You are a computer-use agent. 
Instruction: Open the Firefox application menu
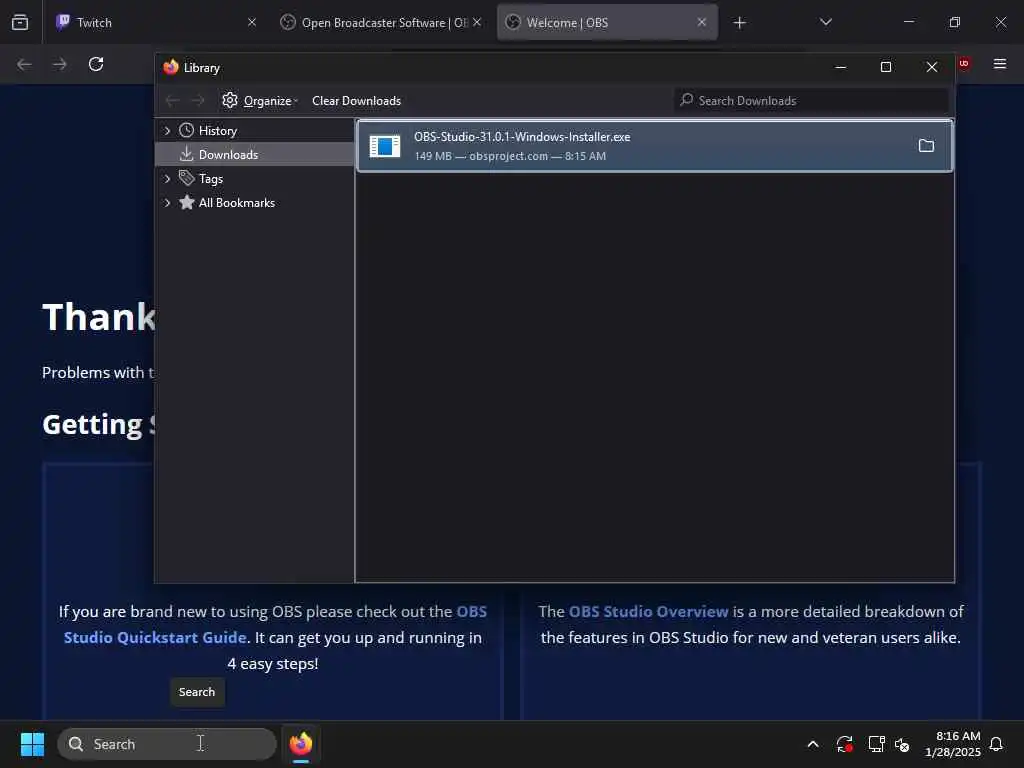1000,63
